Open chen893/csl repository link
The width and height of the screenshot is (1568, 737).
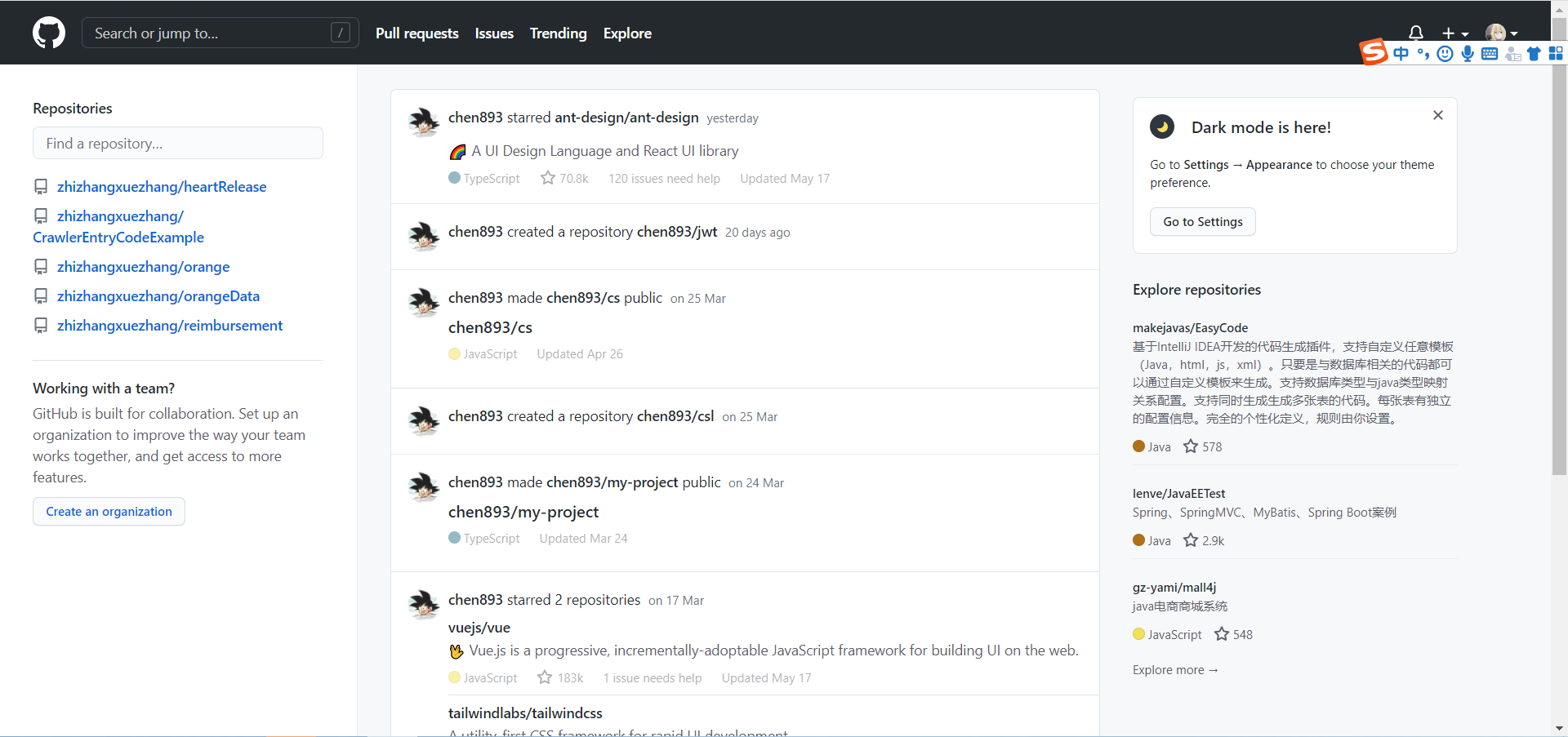675,416
